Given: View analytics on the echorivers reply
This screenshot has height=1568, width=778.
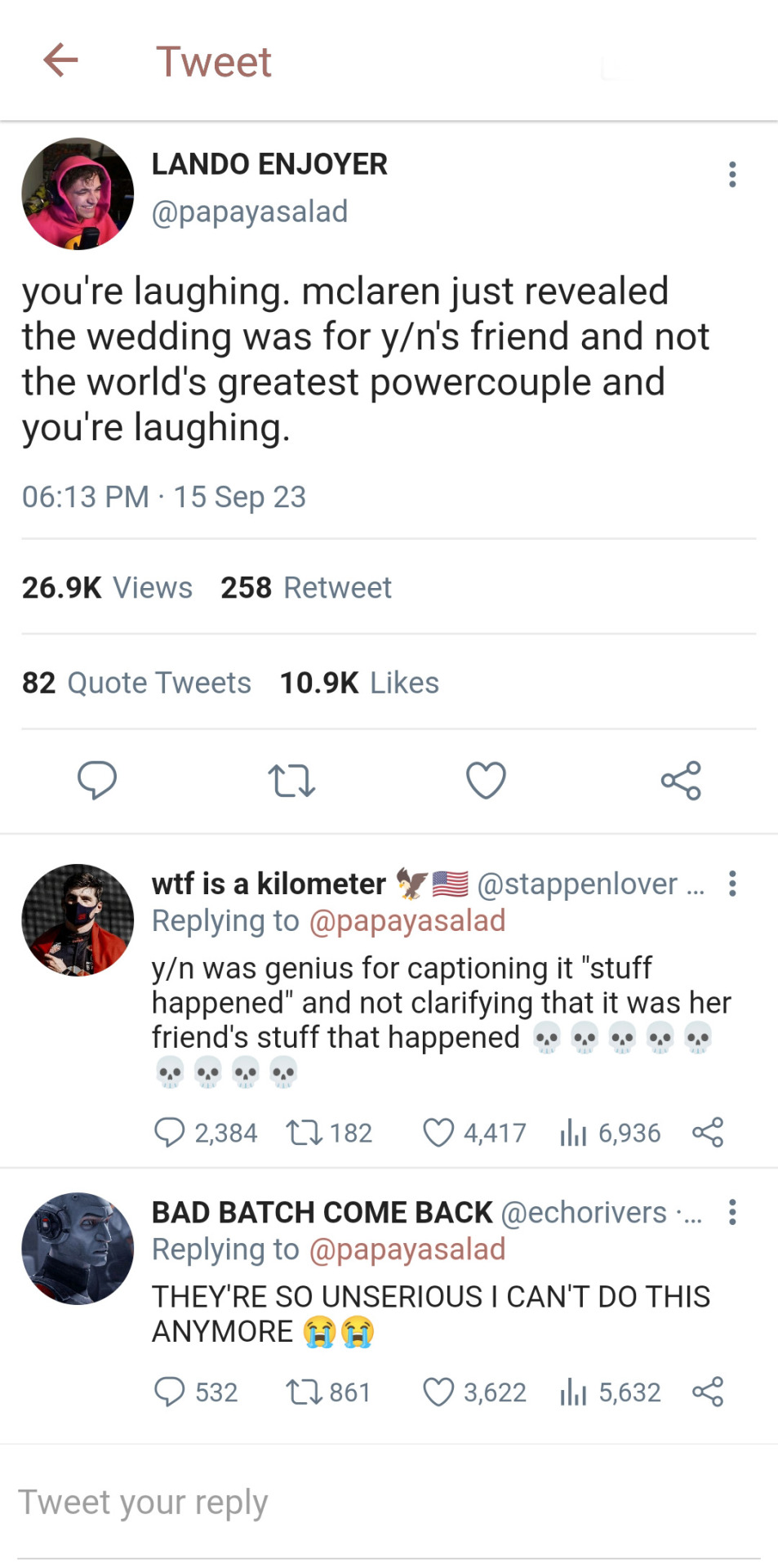Looking at the screenshot, I should click(573, 1392).
